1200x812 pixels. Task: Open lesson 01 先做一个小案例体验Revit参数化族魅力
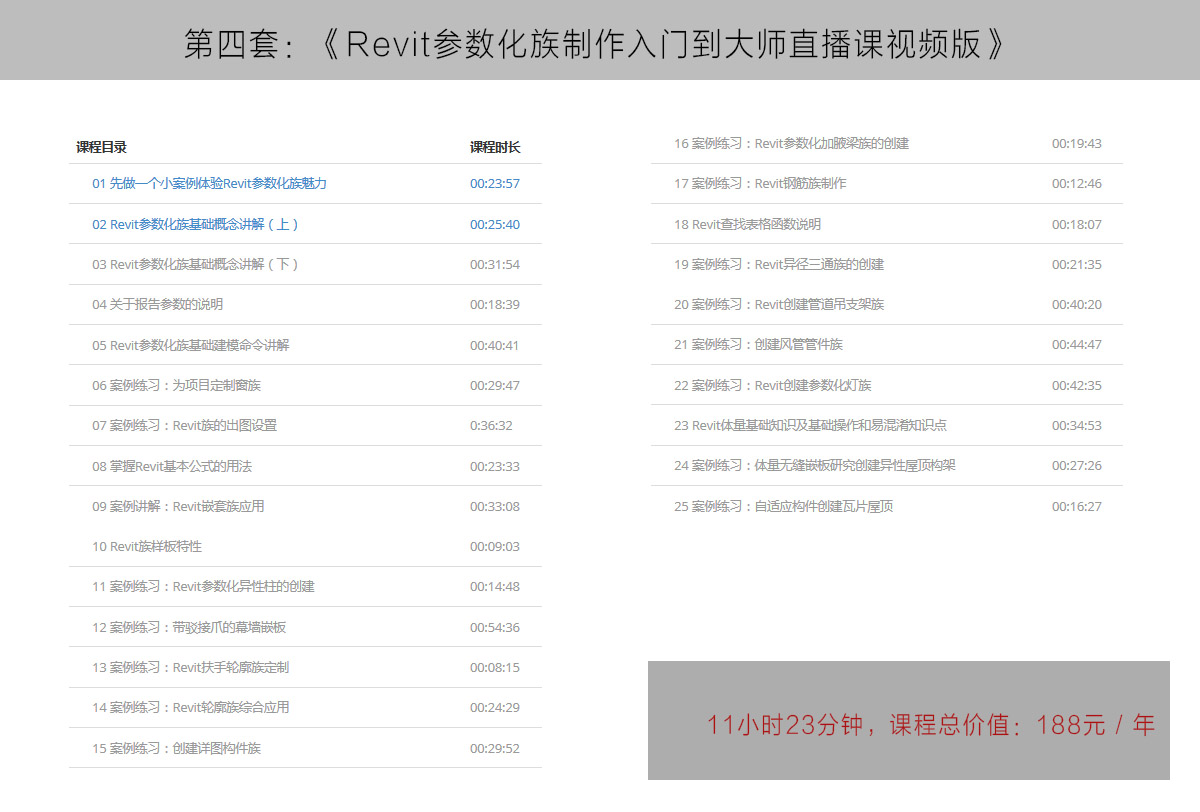point(209,184)
